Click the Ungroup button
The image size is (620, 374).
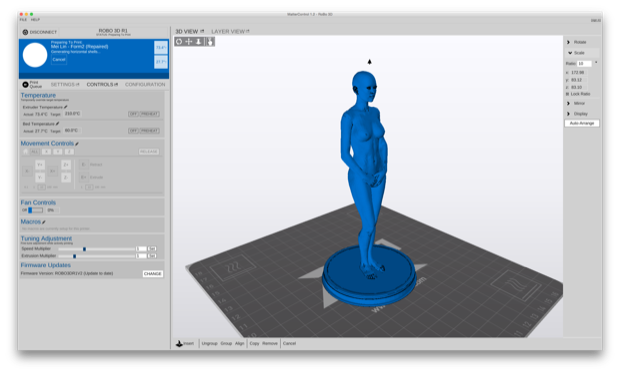pos(210,343)
